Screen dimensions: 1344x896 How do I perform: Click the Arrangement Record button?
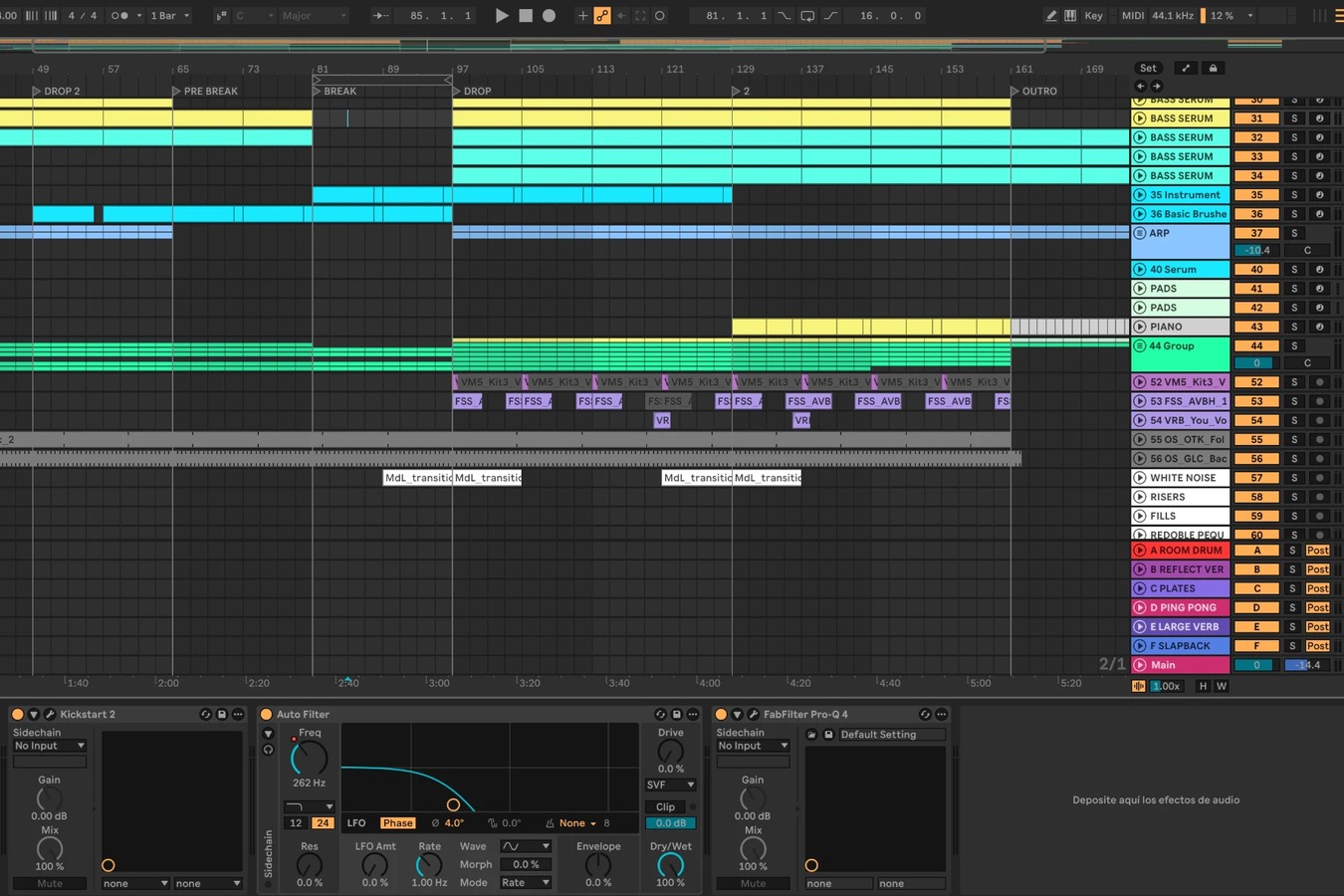coord(549,16)
